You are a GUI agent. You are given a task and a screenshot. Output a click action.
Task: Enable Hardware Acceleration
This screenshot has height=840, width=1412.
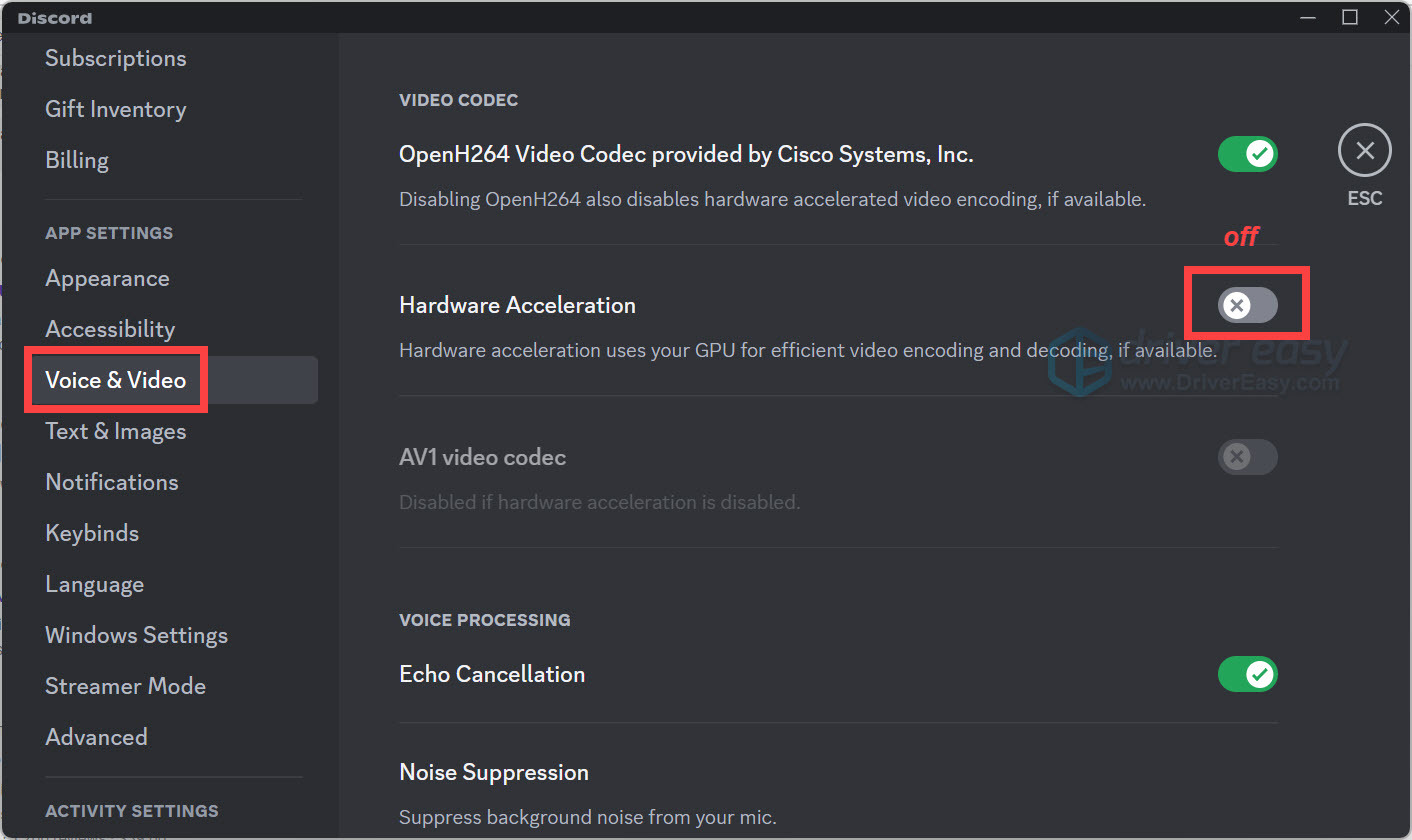1247,304
